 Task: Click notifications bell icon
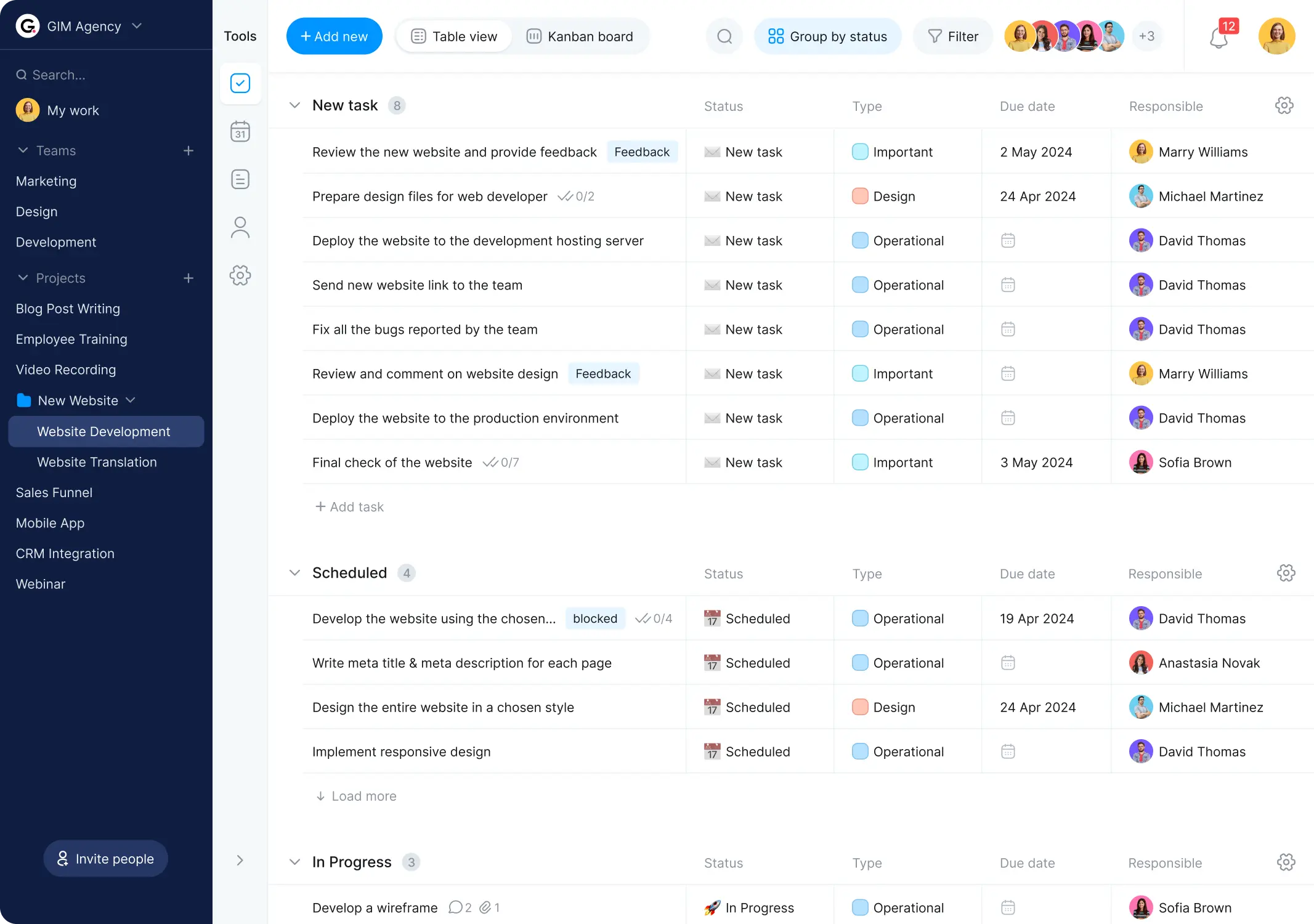[x=1218, y=37]
